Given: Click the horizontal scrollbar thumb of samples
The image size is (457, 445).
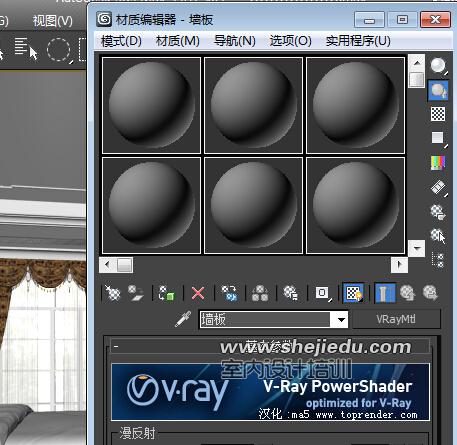Looking at the screenshot, I should (124, 265).
